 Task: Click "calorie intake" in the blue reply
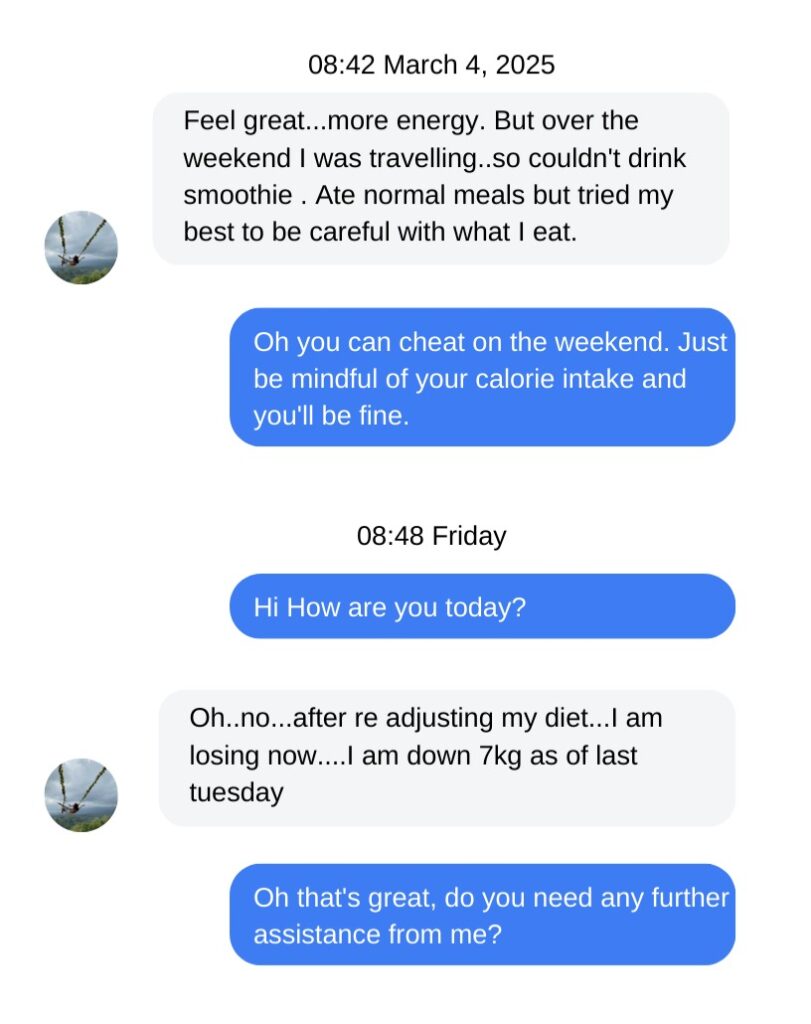coord(571,380)
